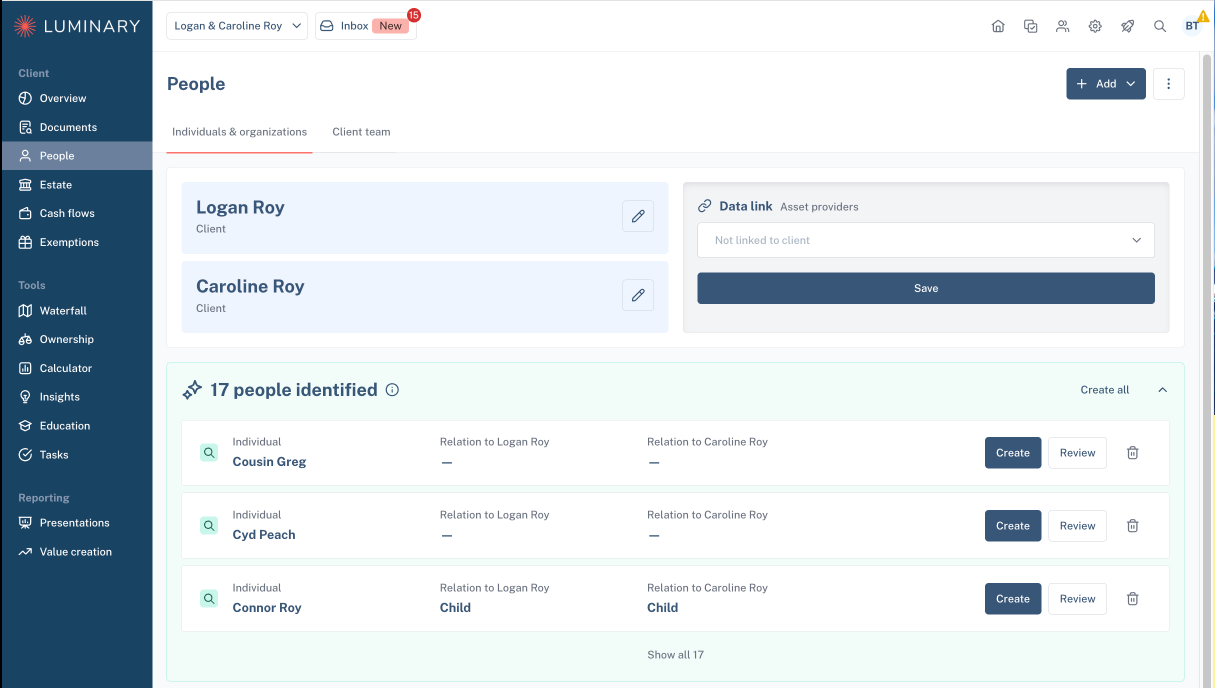Click the Create all link

pyautogui.click(x=1105, y=390)
